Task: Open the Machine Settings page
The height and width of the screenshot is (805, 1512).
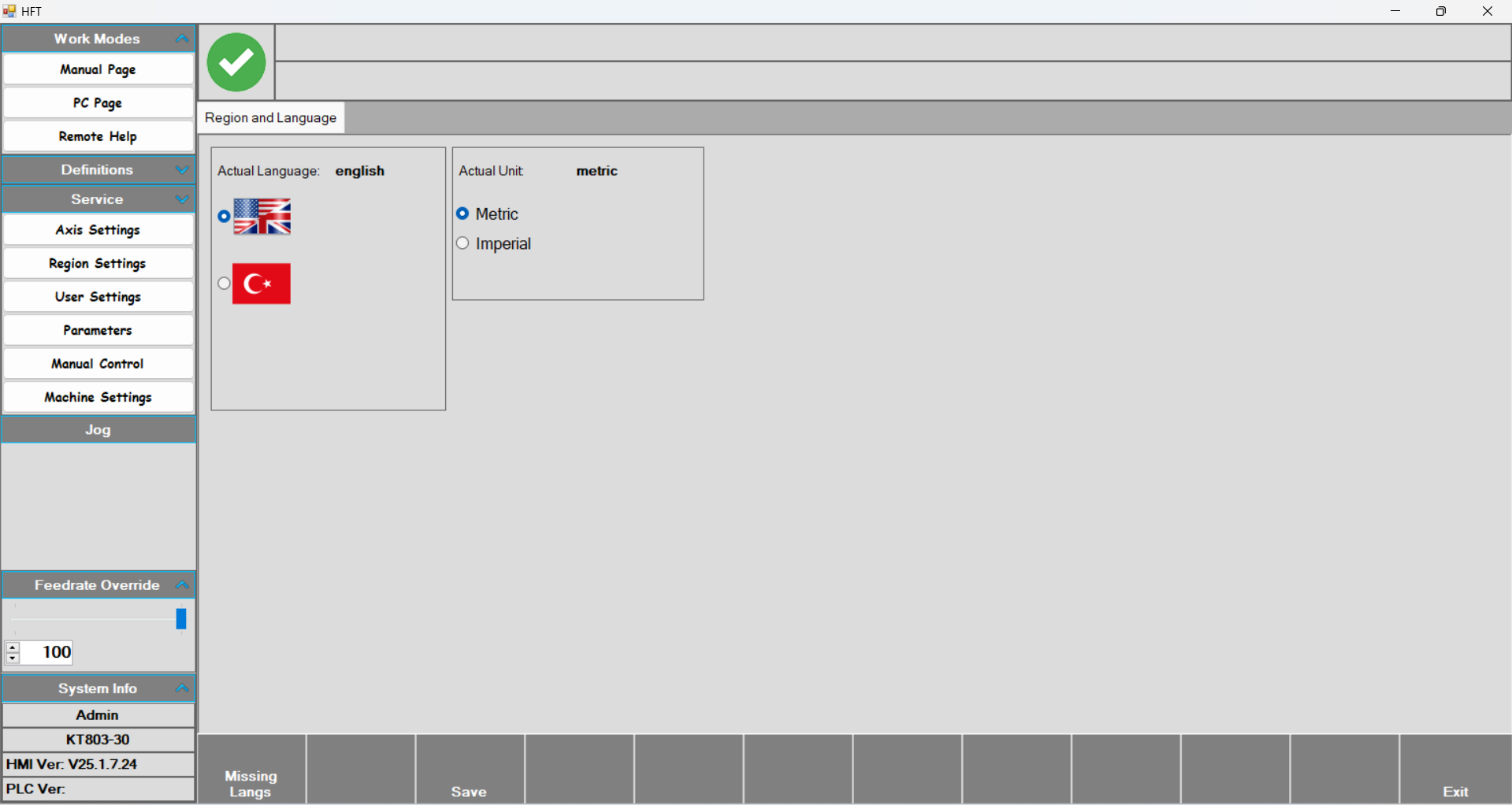Action: click(x=98, y=397)
